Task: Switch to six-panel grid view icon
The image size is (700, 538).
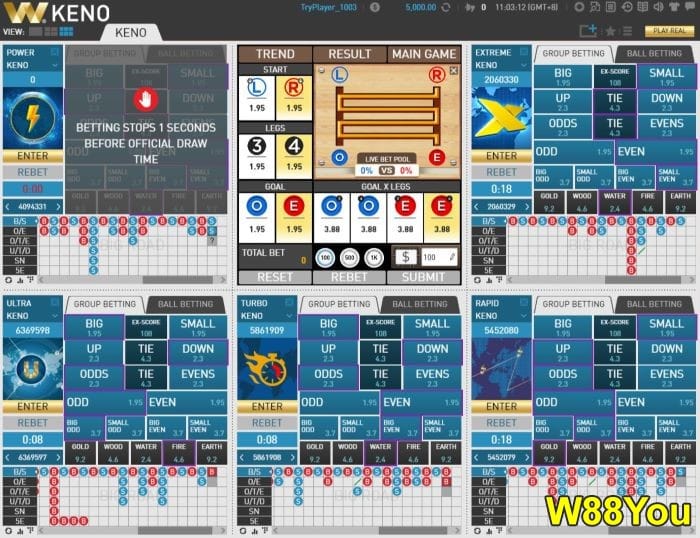Action: (67, 32)
